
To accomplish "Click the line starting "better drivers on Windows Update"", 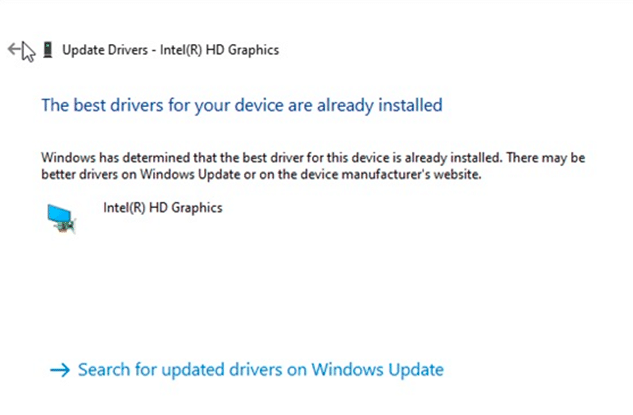I will (261, 175).
